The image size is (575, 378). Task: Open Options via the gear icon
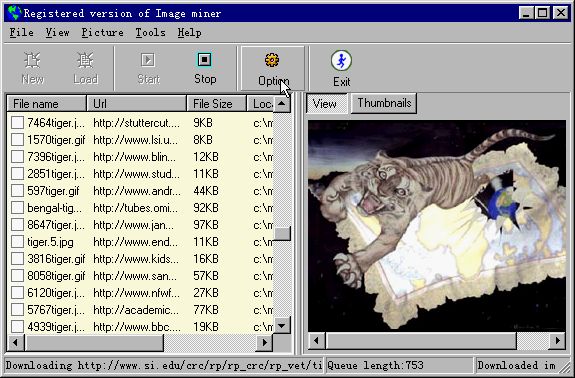tap(272, 60)
